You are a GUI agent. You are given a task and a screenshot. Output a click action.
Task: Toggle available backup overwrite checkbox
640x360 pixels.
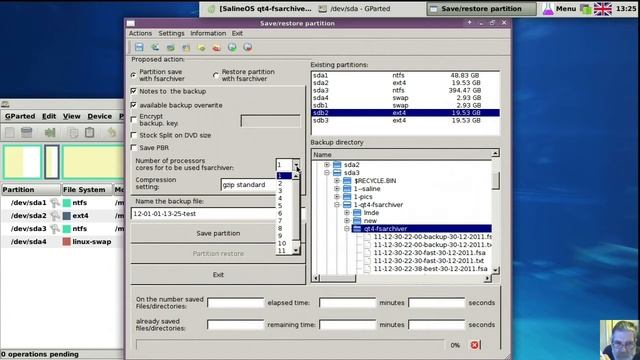click(133, 105)
